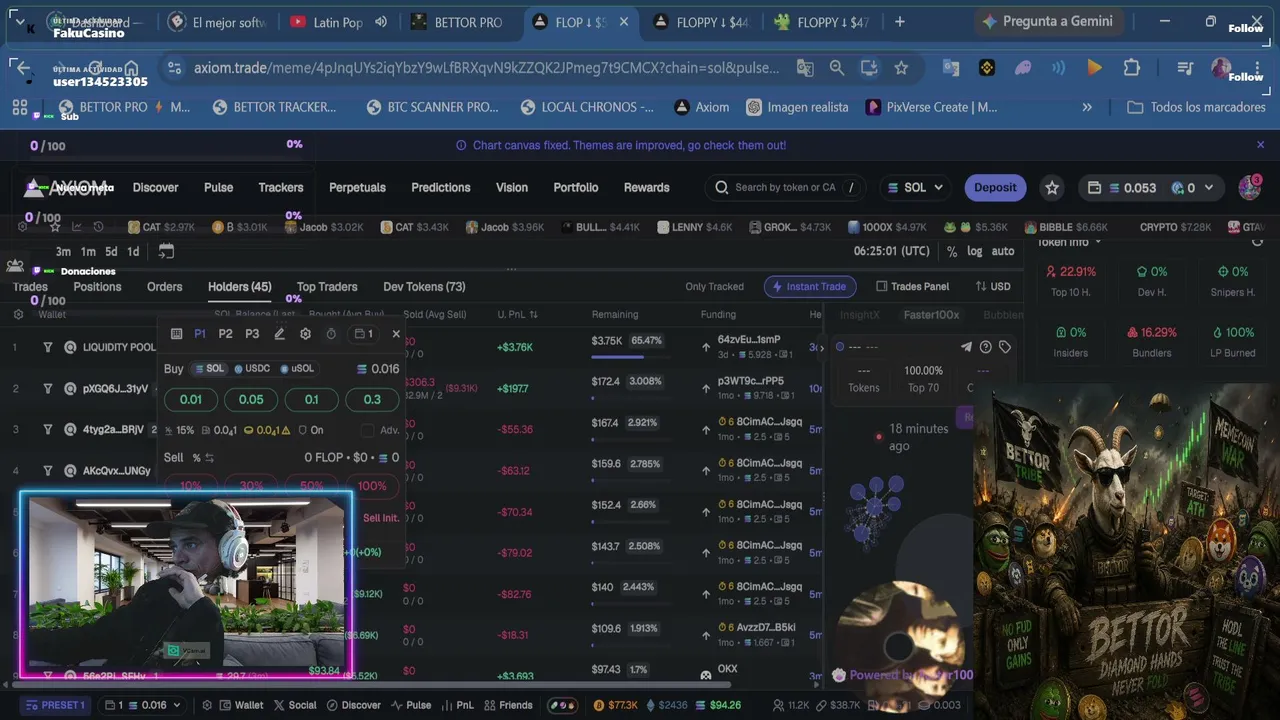1280x720 pixels.
Task: Enable the Adv. checkbox
Action: [x=367, y=430]
